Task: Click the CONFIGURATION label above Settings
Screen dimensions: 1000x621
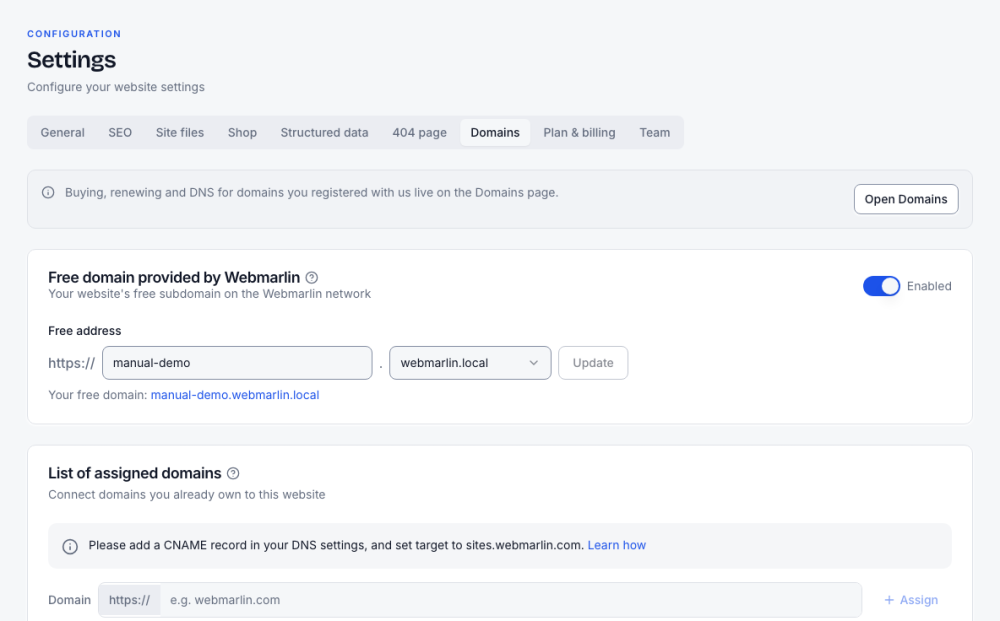Action: tap(74, 34)
